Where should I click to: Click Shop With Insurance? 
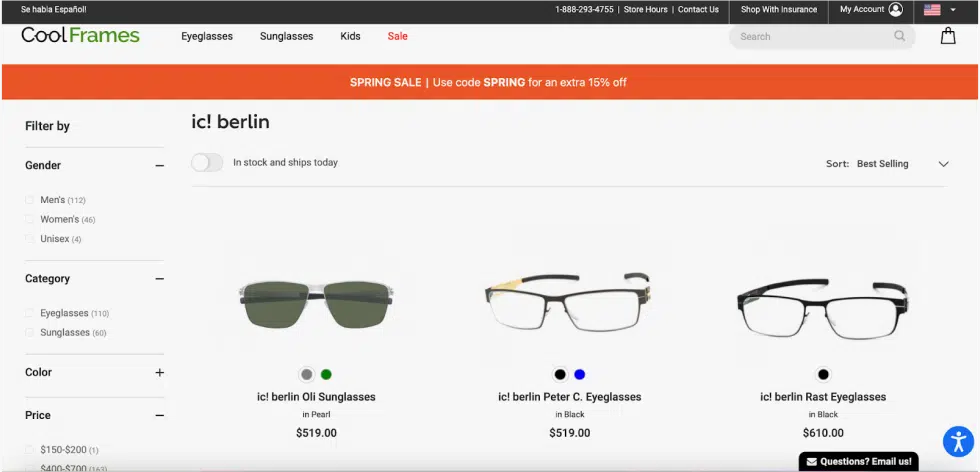pyautogui.click(x=779, y=9)
